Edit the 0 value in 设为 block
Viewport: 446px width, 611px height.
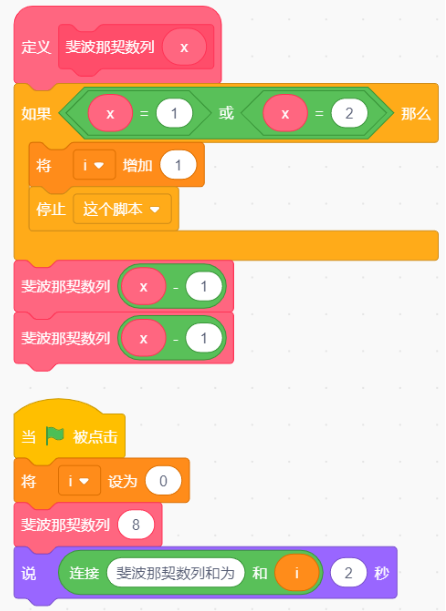click(x=163, y=480)
